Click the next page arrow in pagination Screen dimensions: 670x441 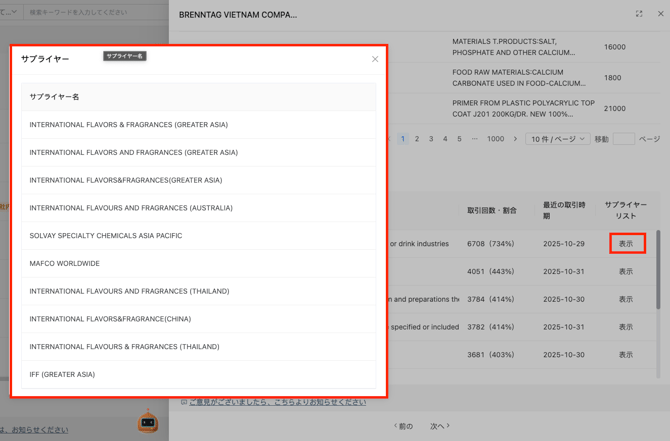click(515, 139)
